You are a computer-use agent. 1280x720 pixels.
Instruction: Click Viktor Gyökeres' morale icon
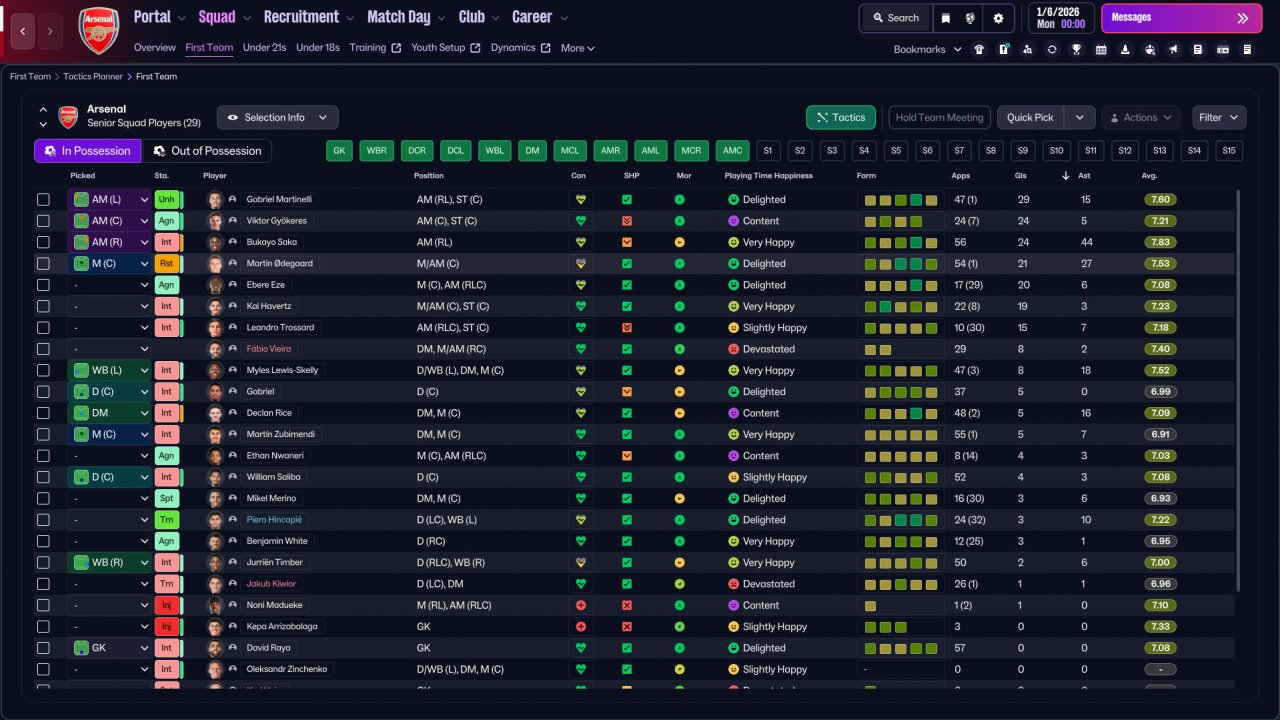[679, 221]
